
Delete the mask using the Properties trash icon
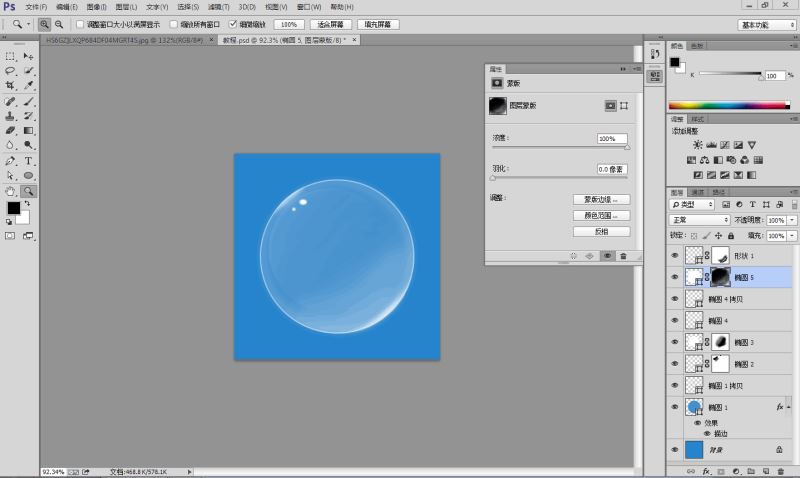tap(623, 256)
